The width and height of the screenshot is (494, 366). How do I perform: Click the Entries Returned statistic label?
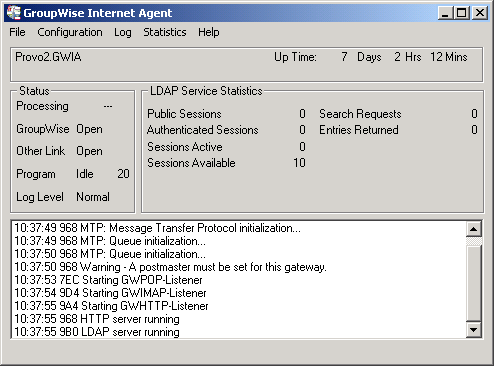coord(359,130)
